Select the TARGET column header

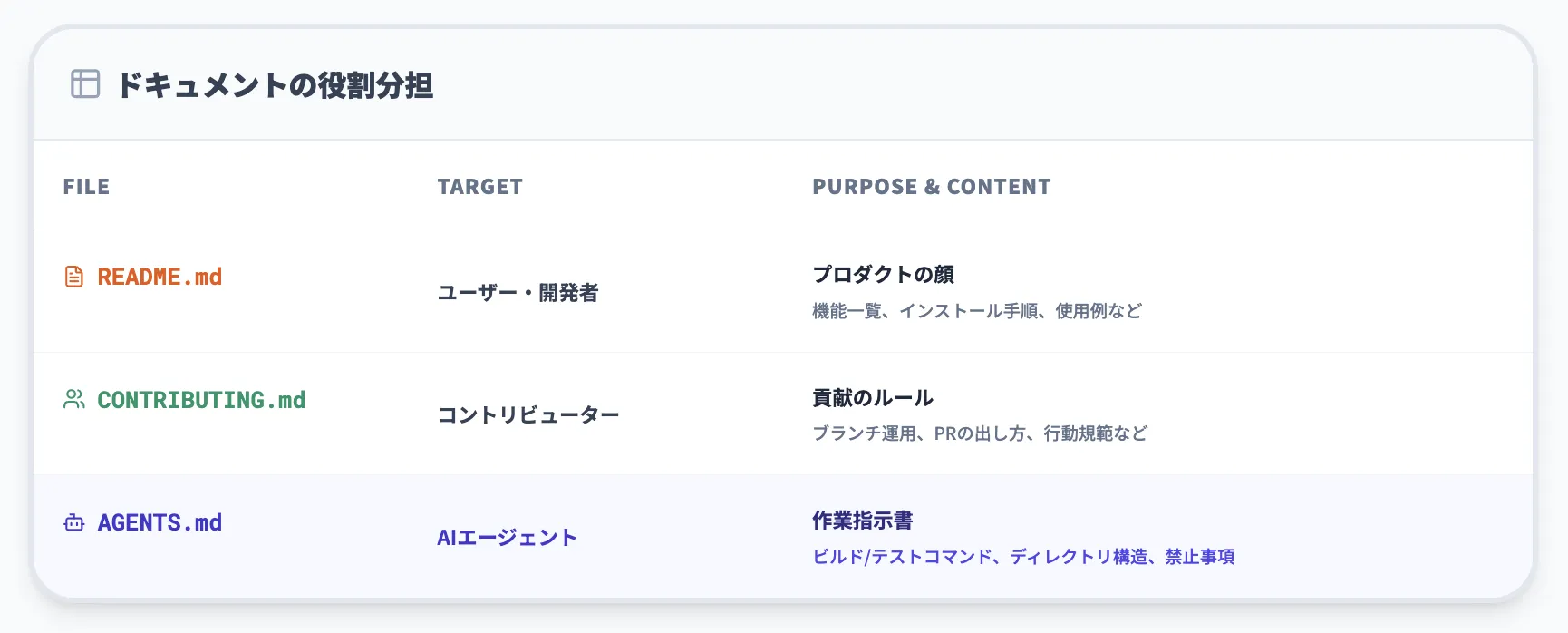click(479, 187)
